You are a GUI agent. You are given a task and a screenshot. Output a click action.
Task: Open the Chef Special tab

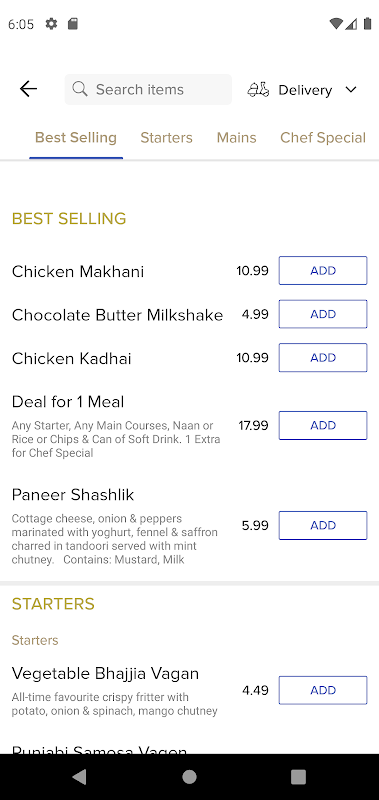pos(323,138)
